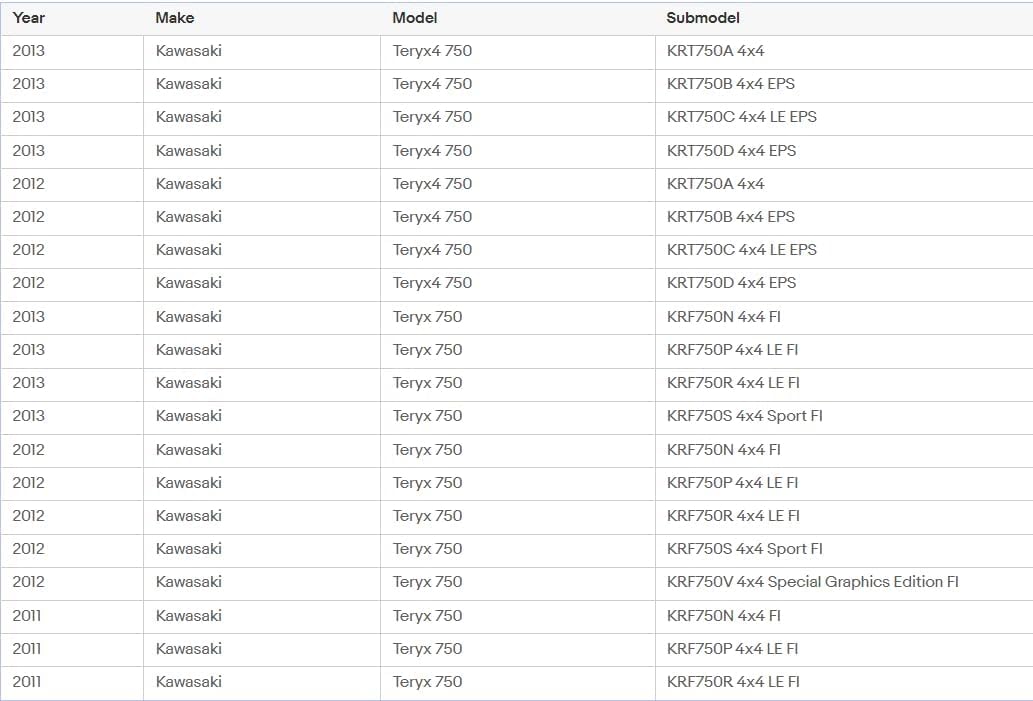This screenshot has width=1033, height=701.
Task: Select 2013 submodel KRF750R 4x4 LE FI
Action: coord(733,382)
